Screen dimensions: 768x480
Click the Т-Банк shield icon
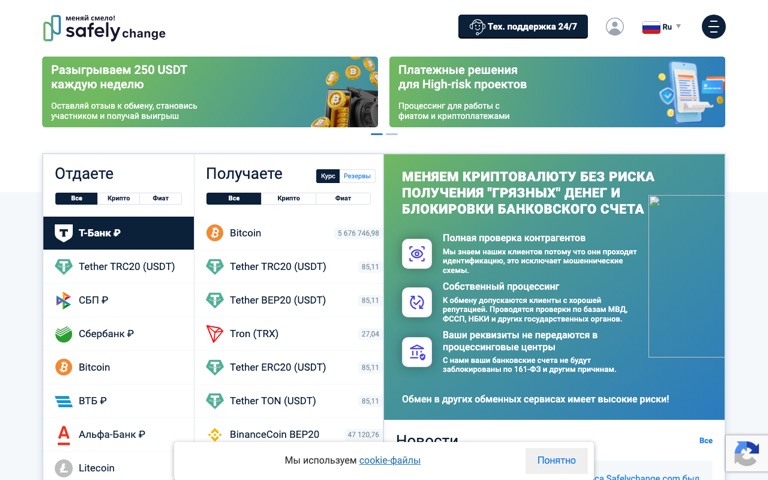(x=64, y=233)
